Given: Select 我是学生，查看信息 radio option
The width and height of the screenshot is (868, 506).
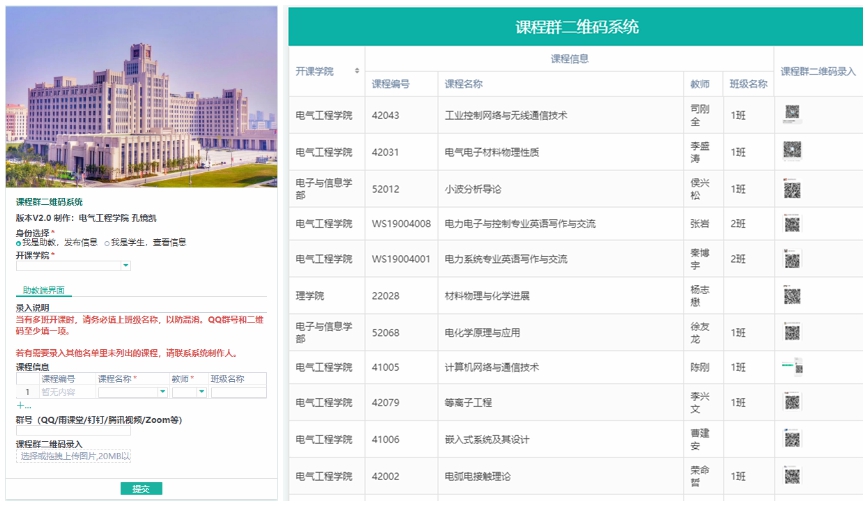Looking at the screenshot, I should (x=105, y=242).
